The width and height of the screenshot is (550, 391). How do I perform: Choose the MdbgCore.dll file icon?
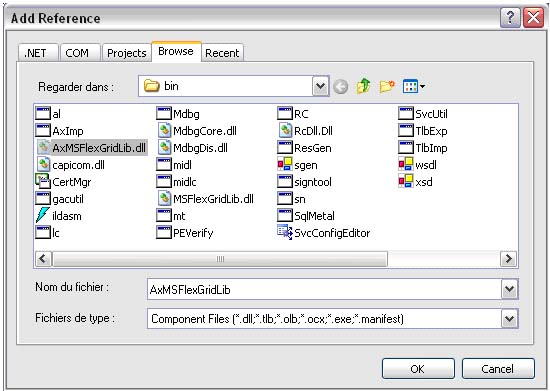pyautogui.click(x=165, y=130)
